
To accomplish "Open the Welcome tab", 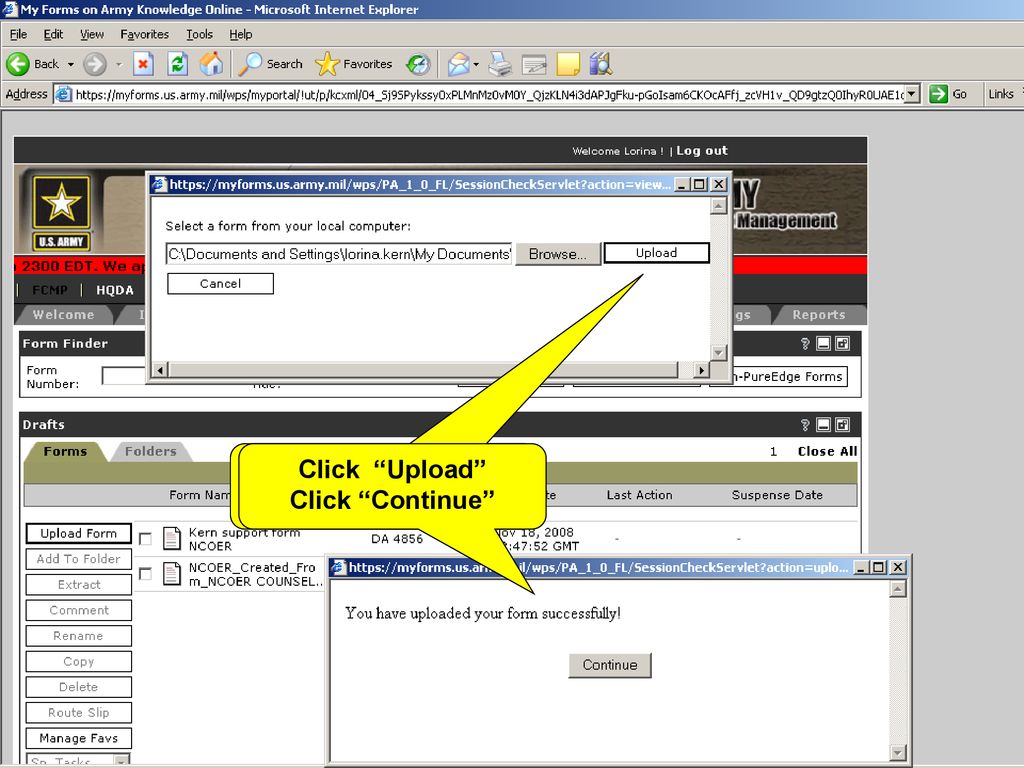I will 63,315.
